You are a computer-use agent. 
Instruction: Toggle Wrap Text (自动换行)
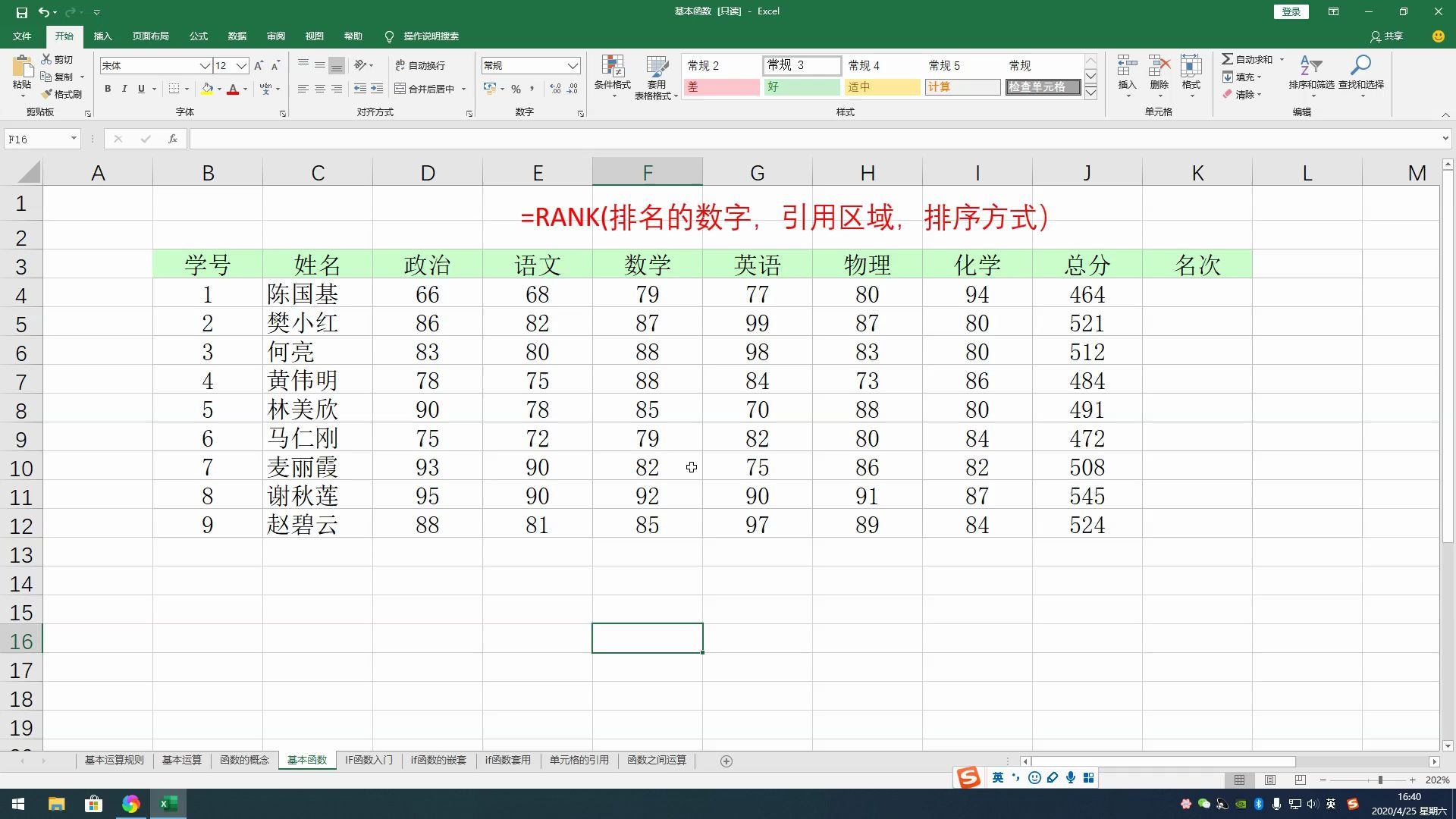[x=420, y=65]
